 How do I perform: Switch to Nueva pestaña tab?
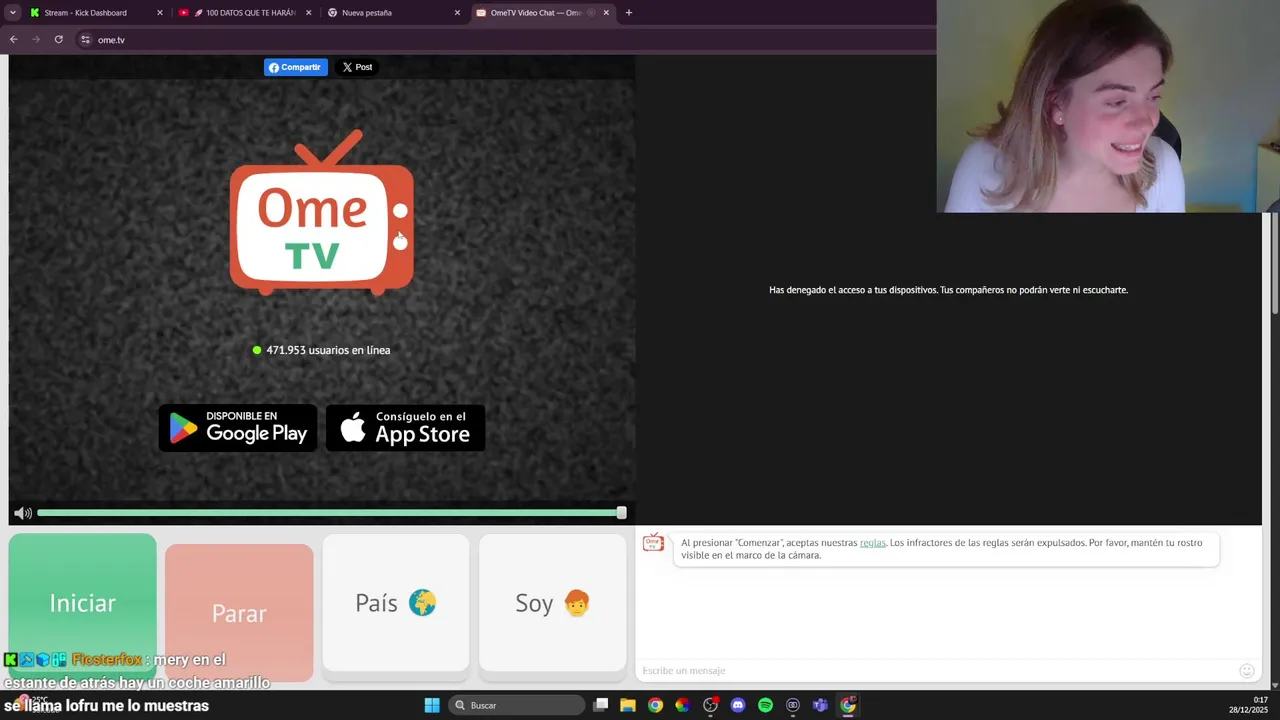click(x=394, y=12)
